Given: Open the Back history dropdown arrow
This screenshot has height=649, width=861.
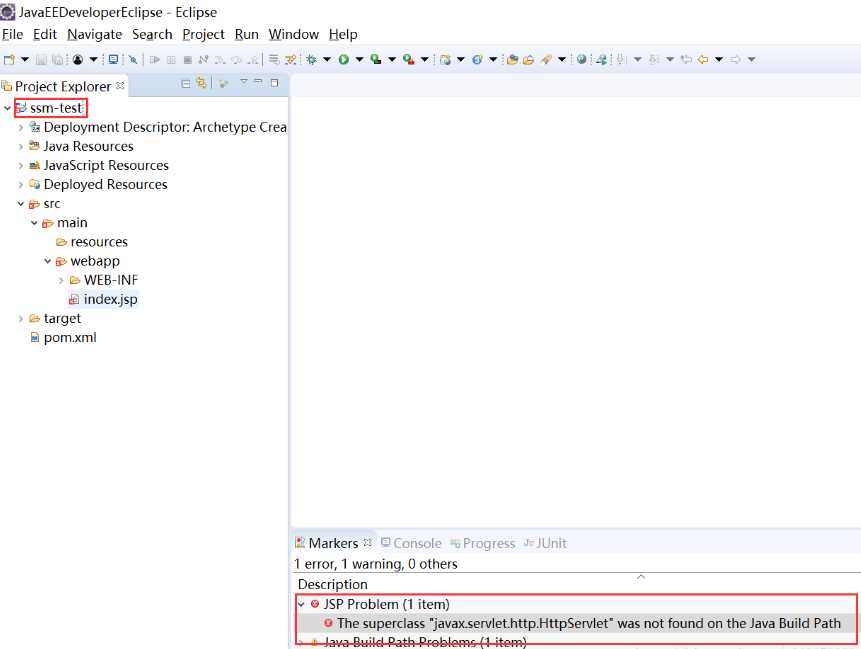Looking at the screenshot, I should [719, 59].
